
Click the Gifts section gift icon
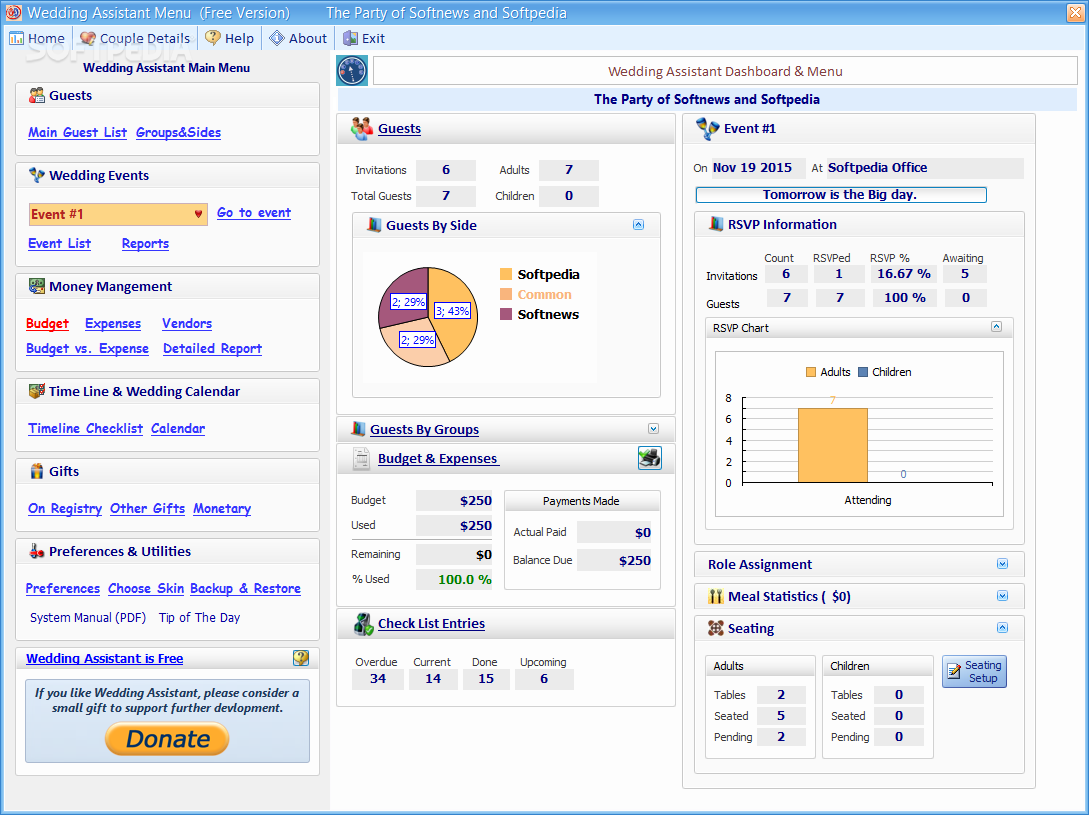[x=37, y=471]
